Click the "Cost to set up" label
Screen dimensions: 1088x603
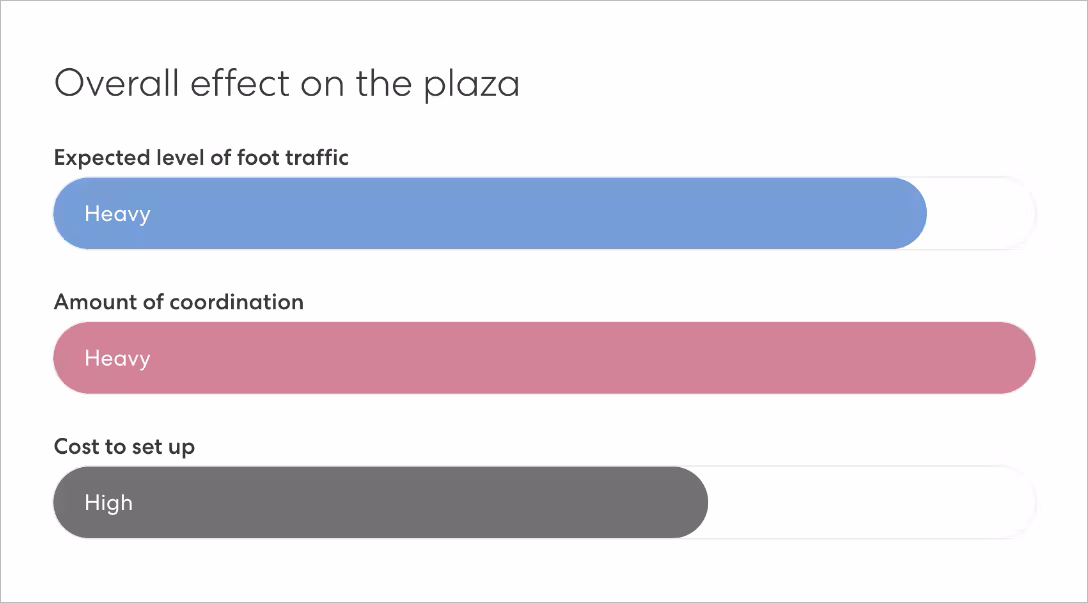tap(124, 446)
